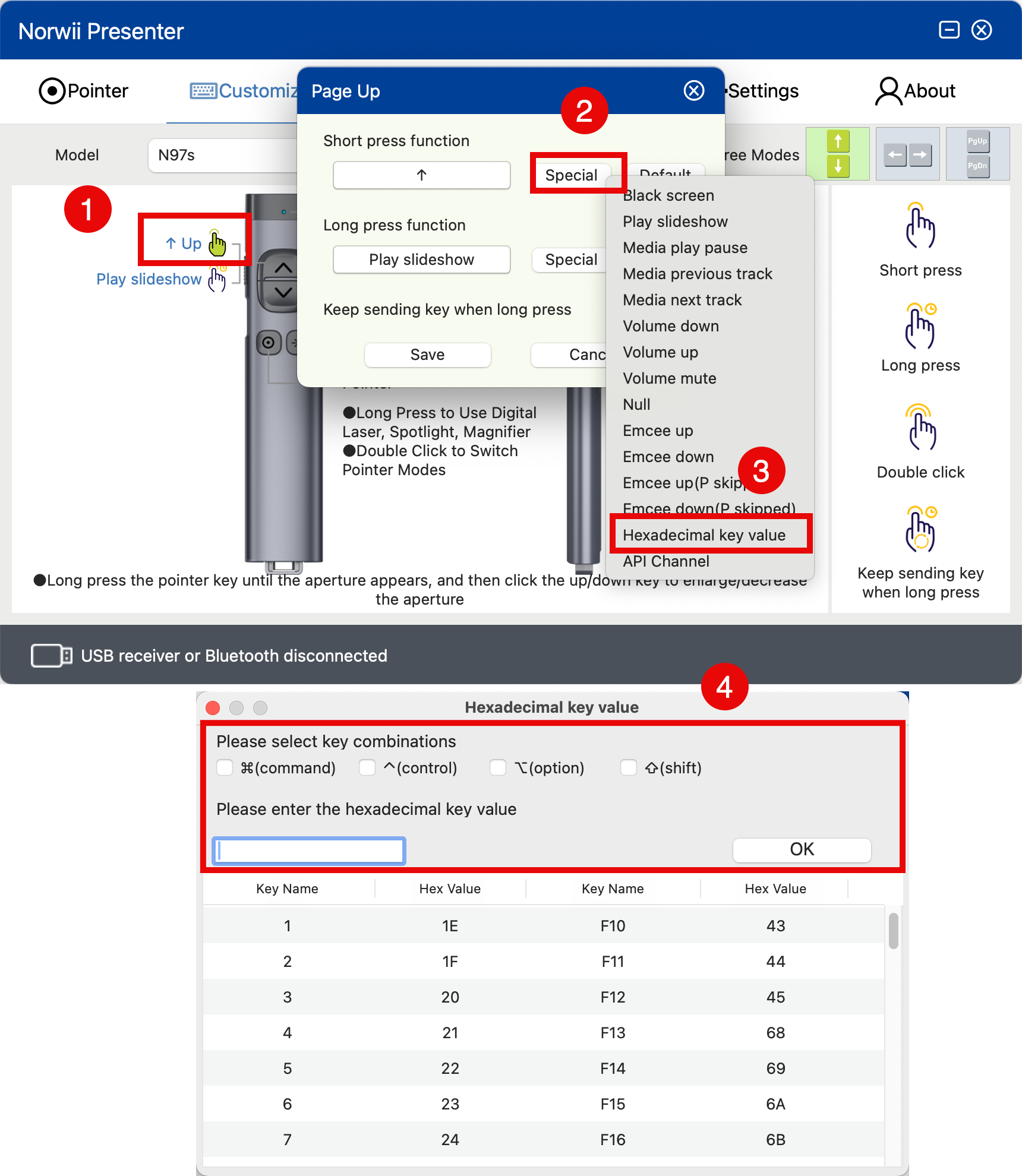Select PgUp/PgDn key mode icon
Screen dimensions: 1022x1176
coord(977,154)
